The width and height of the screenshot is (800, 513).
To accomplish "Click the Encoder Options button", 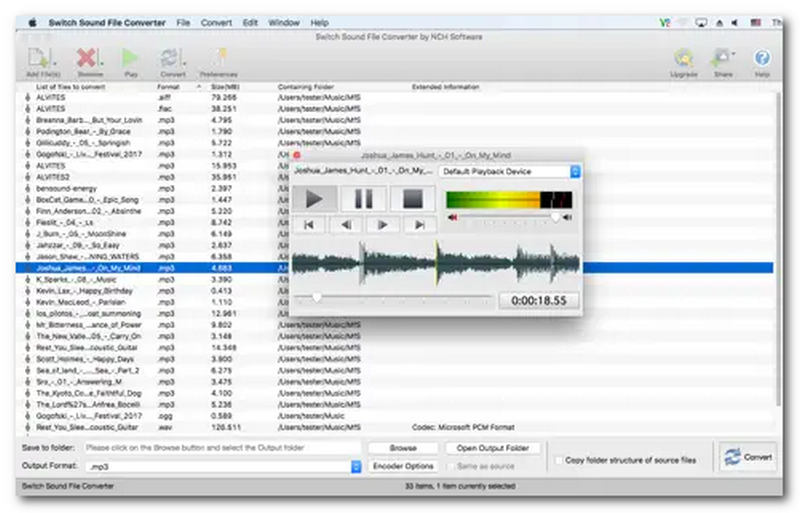I will click(x=403, y=466).
